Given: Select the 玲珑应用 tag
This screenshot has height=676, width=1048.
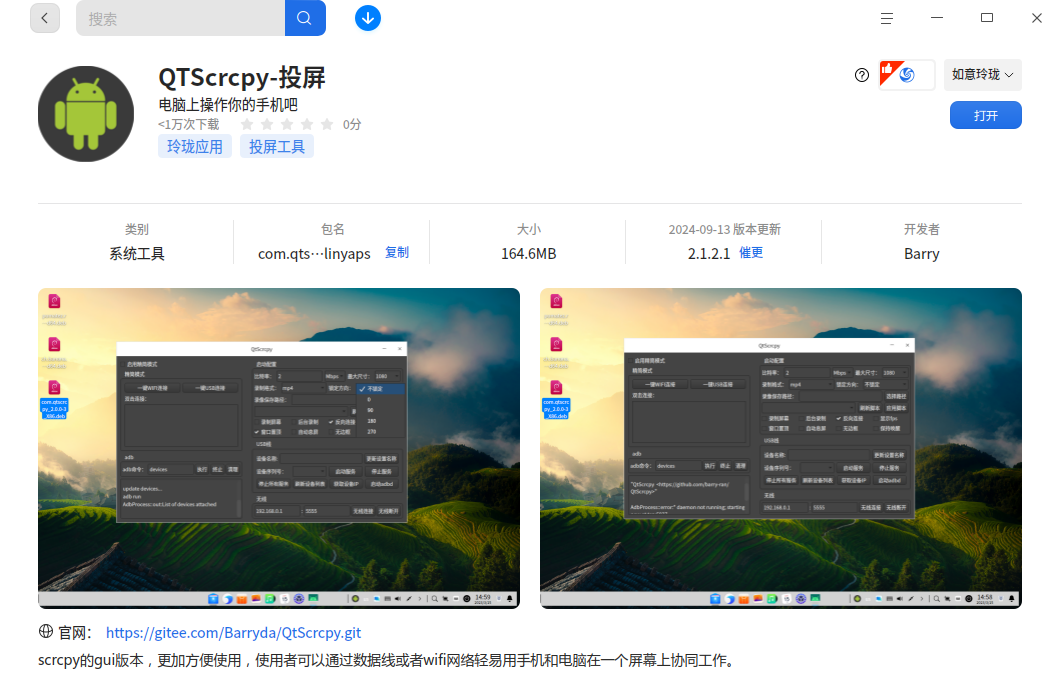Looking at the screenshot, I should (x=194, y=146).
